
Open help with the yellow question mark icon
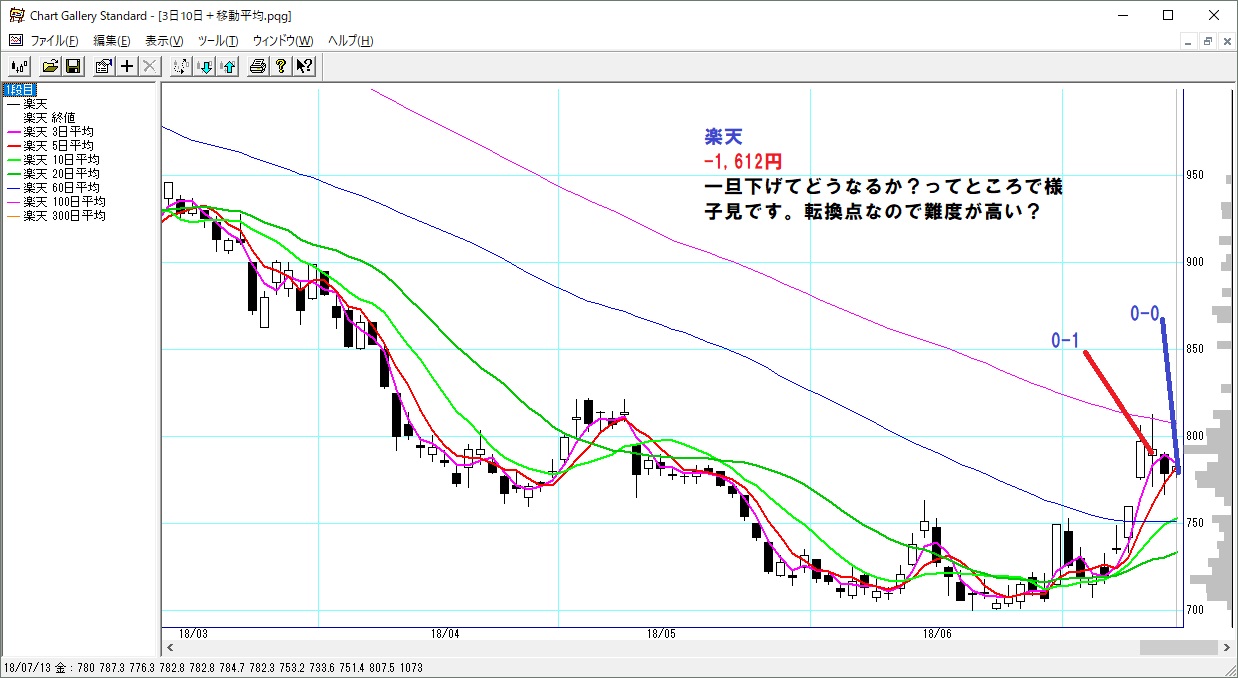pyautogui.click(x=281, y=66)
